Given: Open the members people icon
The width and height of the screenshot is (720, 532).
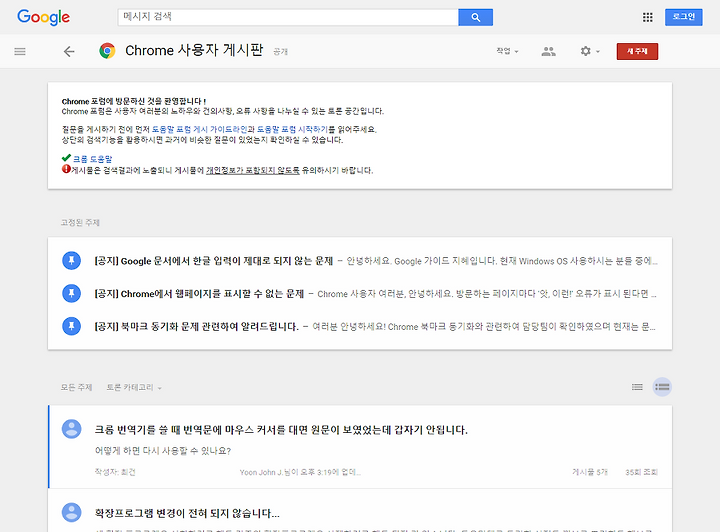Looking at the screenshot, I should click(x=548, y=51).
